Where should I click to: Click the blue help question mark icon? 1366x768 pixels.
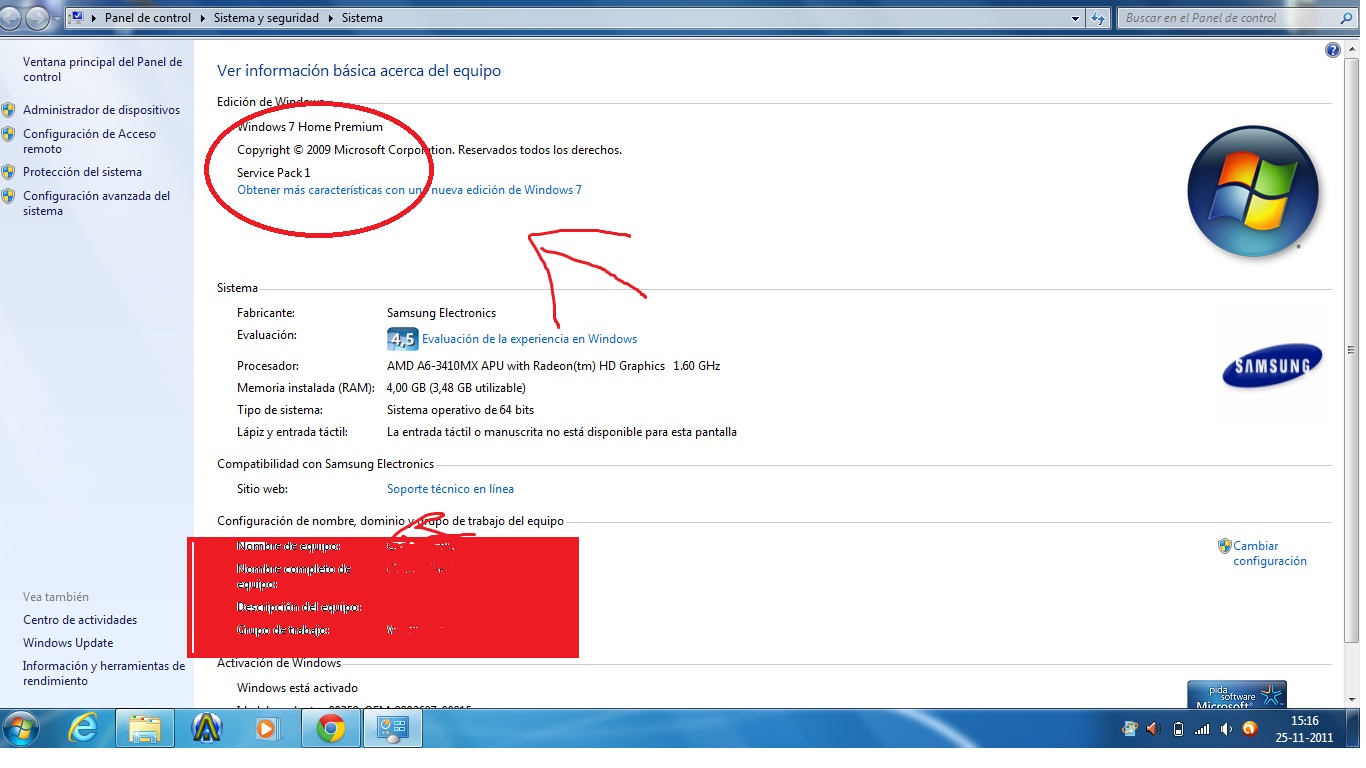[1332, 51]
